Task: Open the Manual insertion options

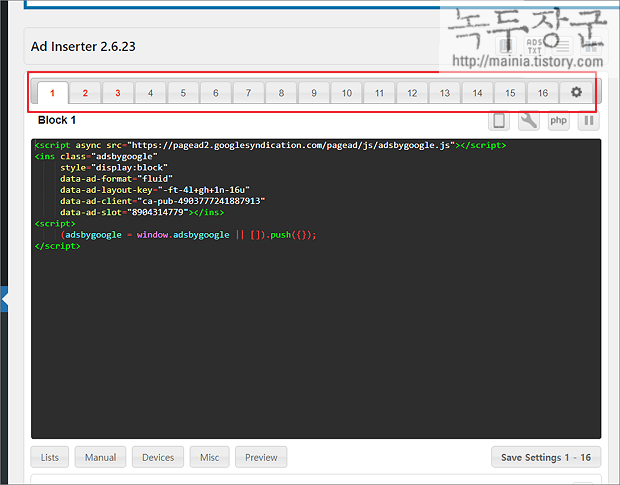Action: (x=100, y=457)
